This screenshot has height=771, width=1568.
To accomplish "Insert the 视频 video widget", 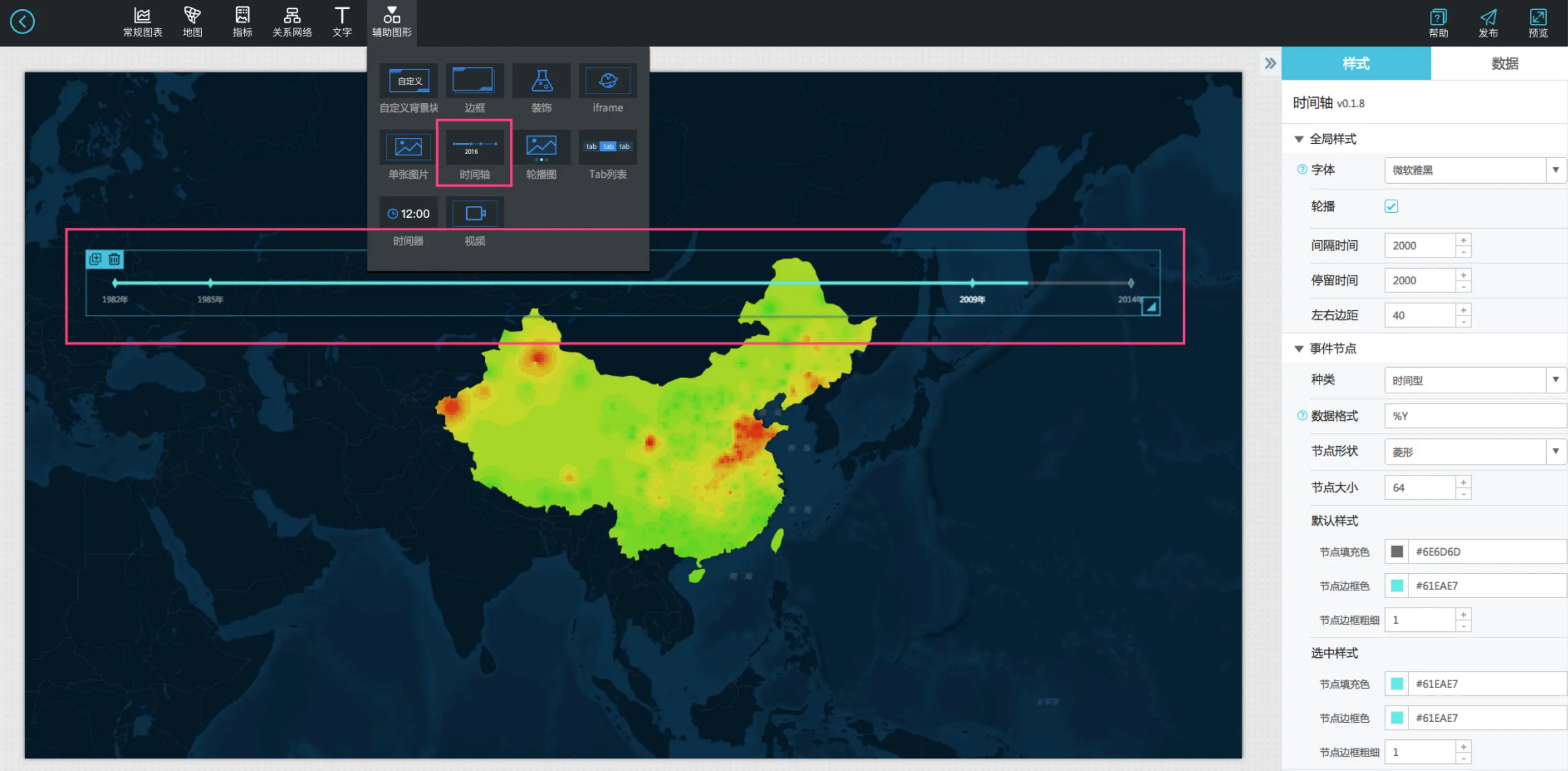I will coord(474,220).
